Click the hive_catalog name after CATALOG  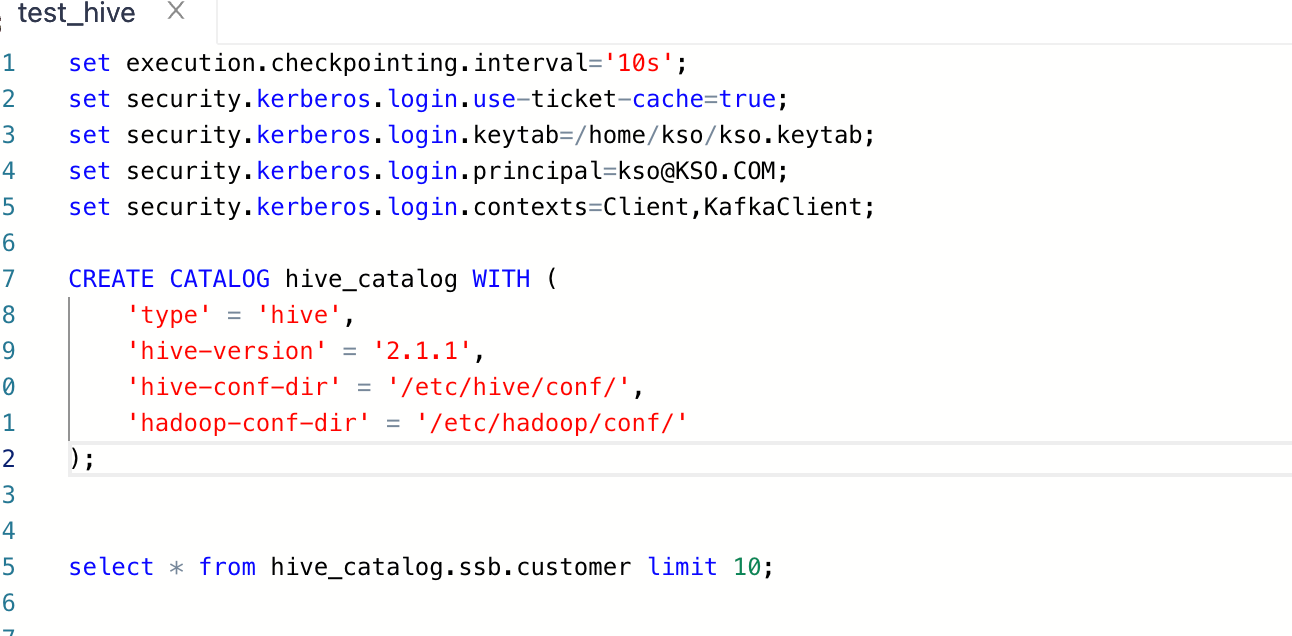coord(371,279)
